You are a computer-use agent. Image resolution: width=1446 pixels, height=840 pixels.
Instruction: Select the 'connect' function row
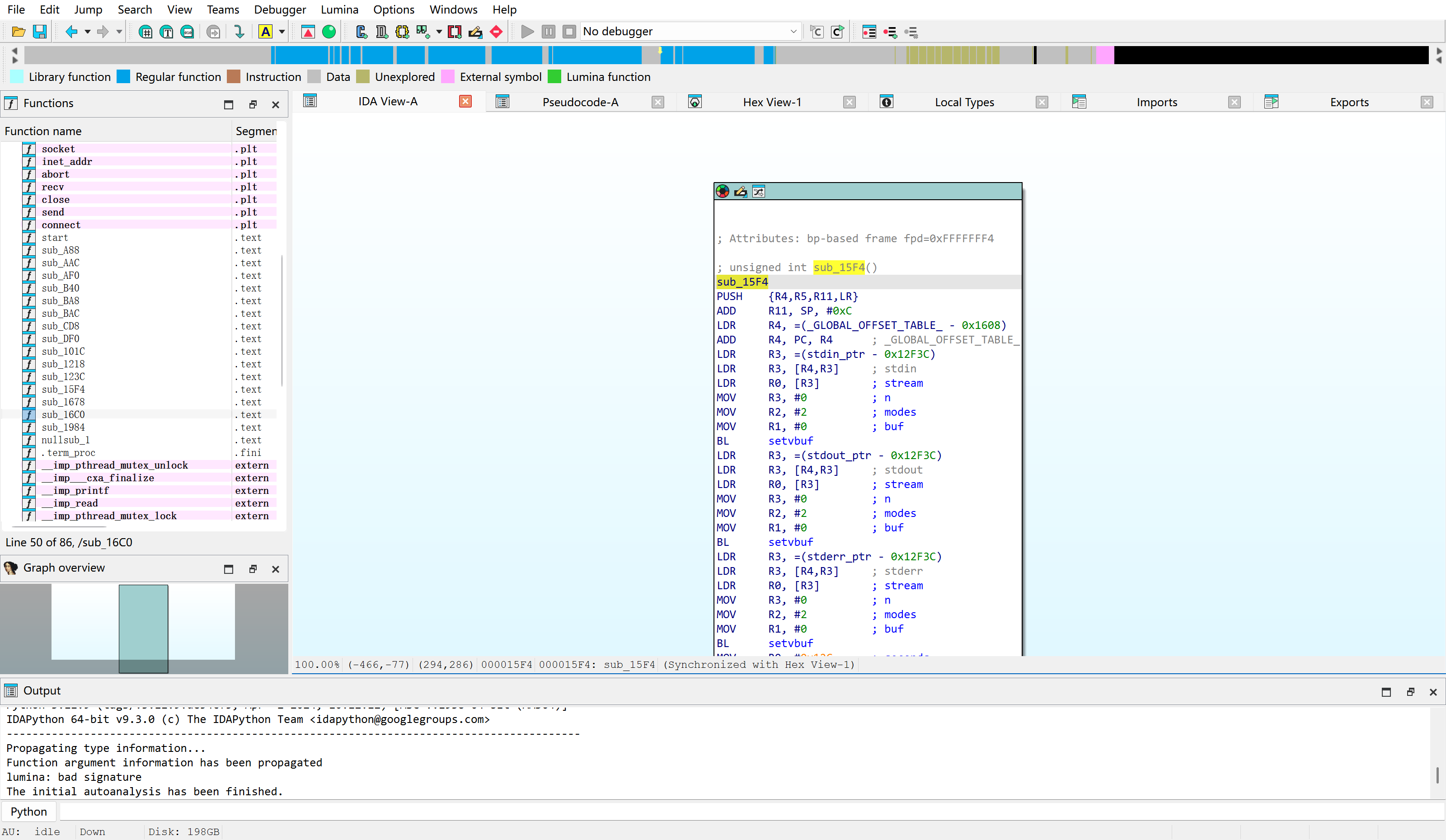pyautogui.click(x=139, y=225)
